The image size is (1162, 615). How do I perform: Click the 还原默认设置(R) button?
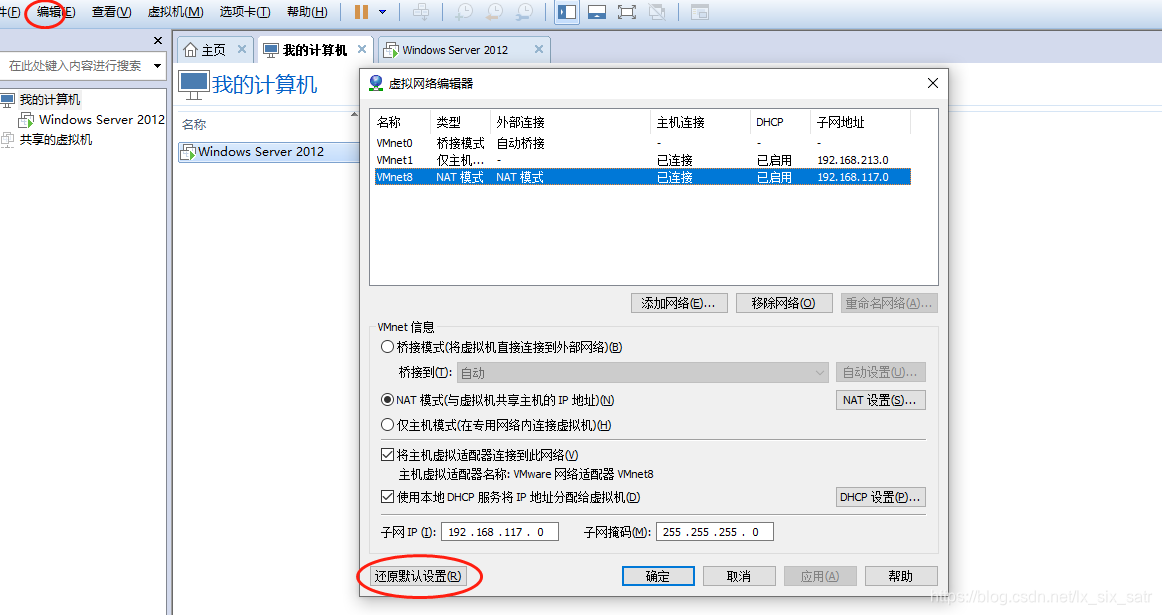[418, 576]
